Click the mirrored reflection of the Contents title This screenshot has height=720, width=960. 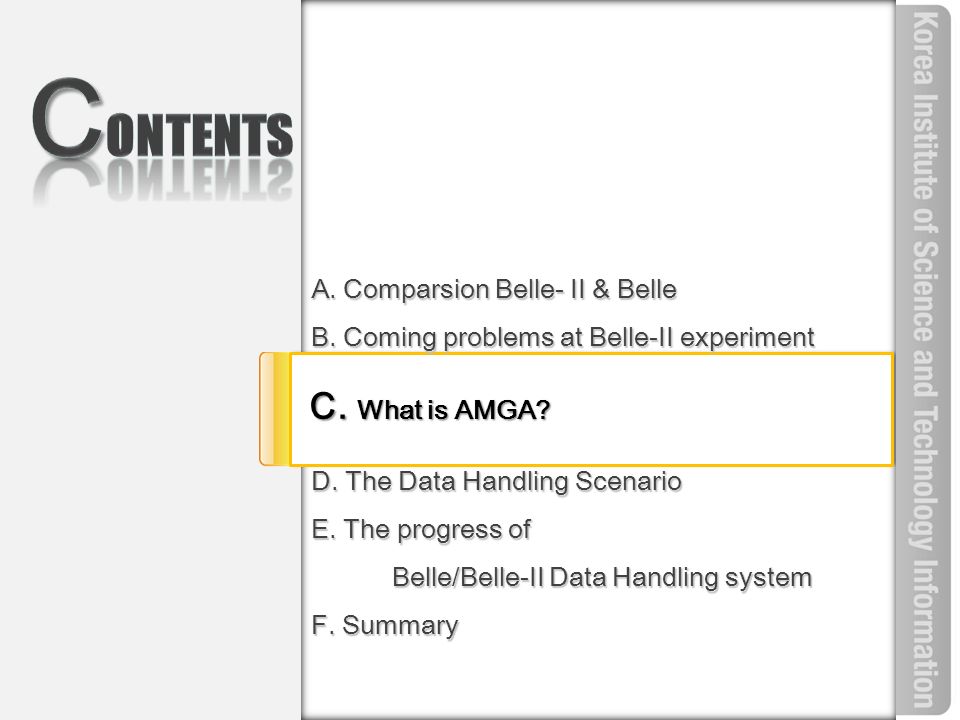tap(162, 182)
